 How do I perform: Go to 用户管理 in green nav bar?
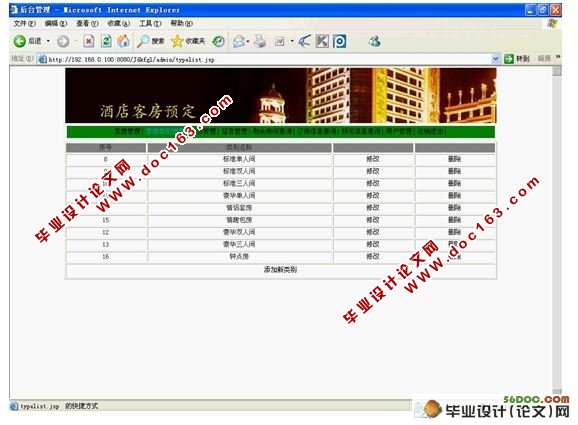point(400,132)
